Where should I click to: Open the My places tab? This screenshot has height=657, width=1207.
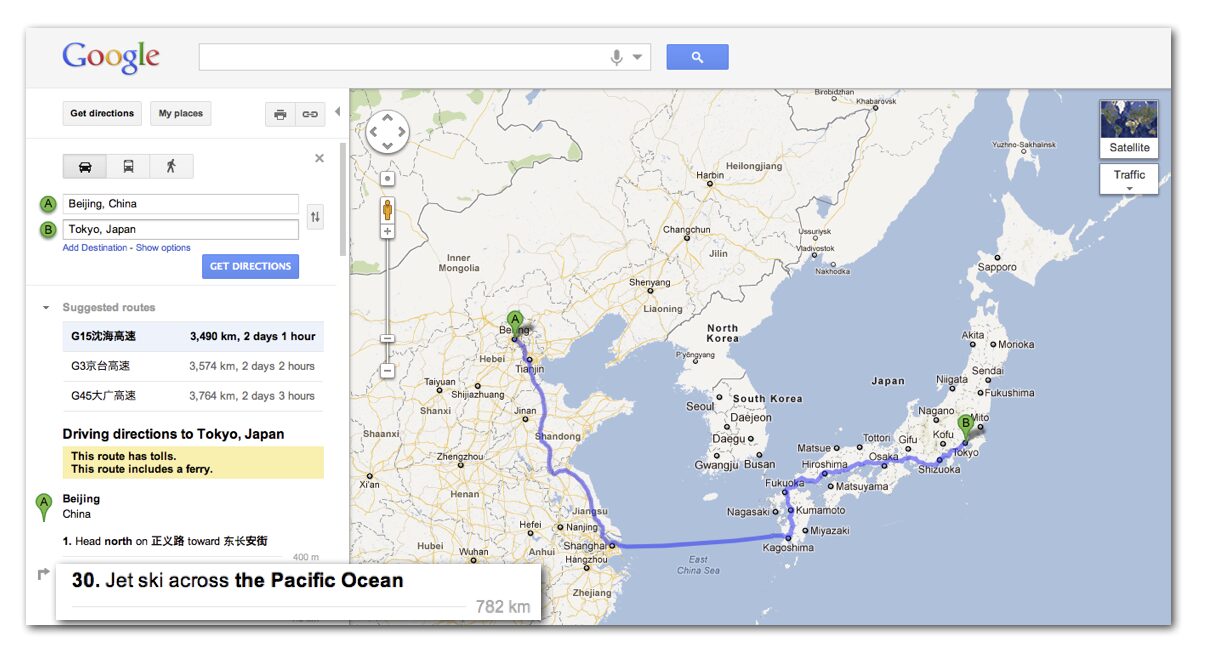[x=181, y=114]
